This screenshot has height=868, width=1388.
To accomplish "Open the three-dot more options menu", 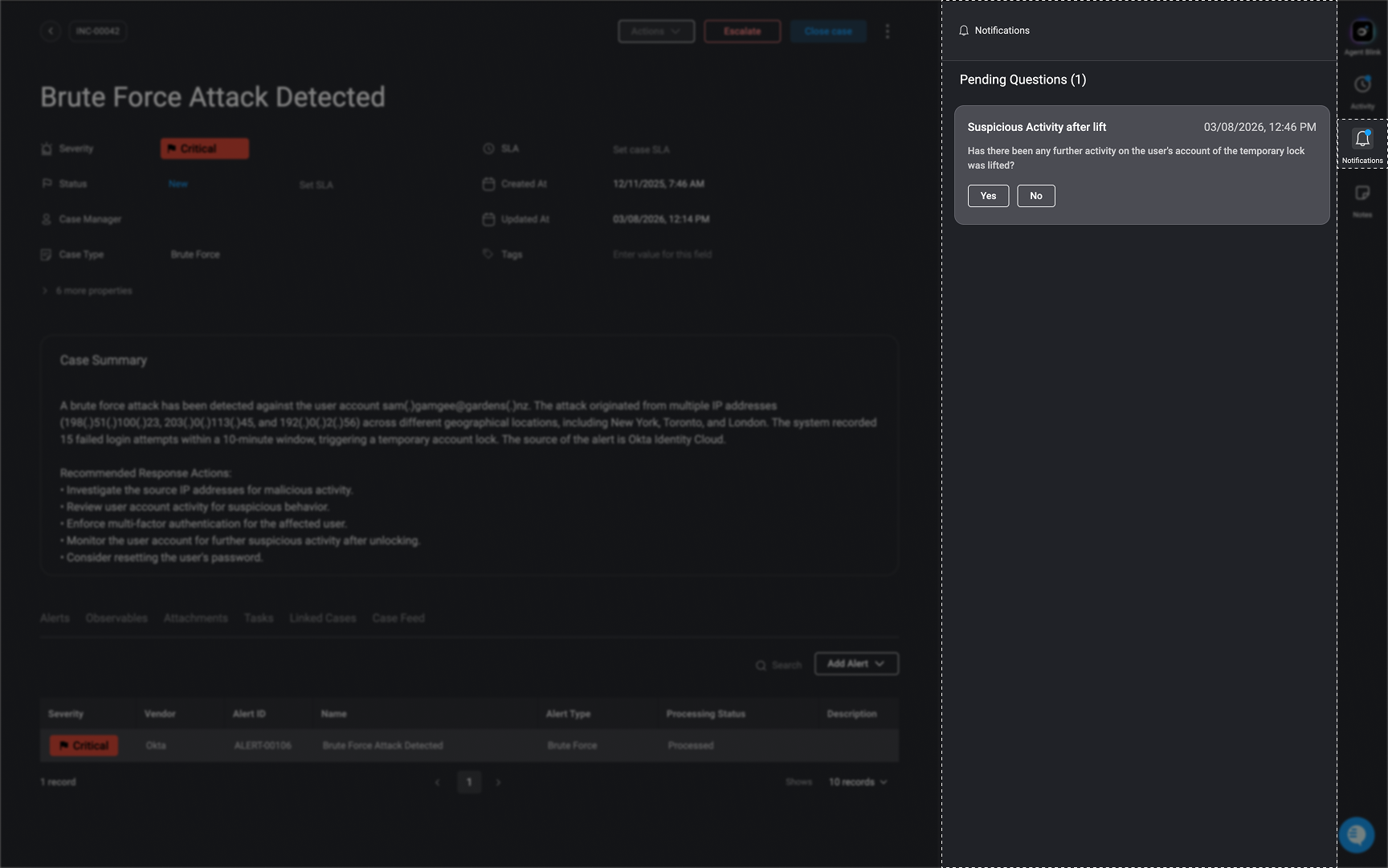I will coord(888,31).
